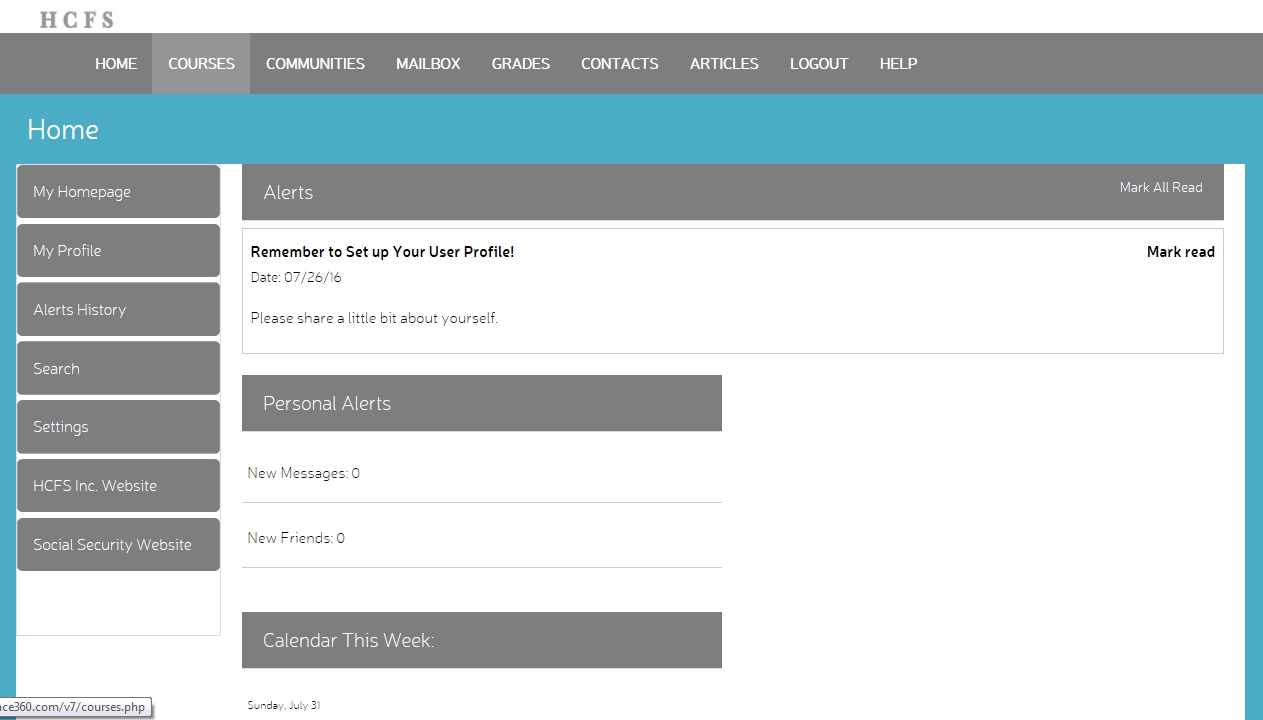Open the COURSES menu item
This screenshot has width=1263, height=720.
tap(201, 64)
